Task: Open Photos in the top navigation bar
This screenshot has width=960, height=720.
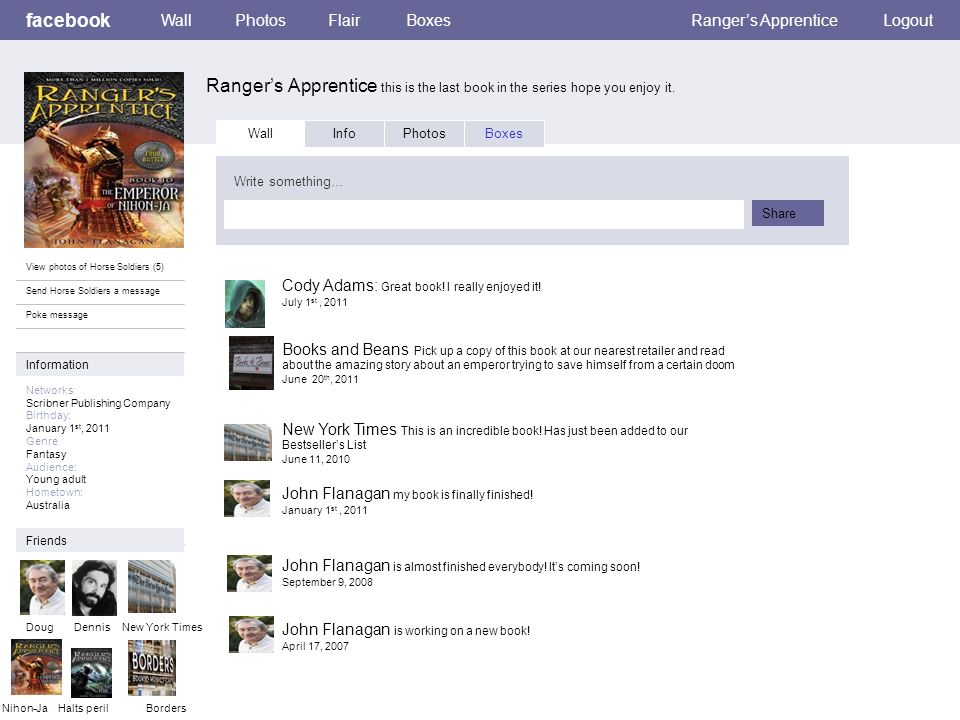Action: pos(260,20)
